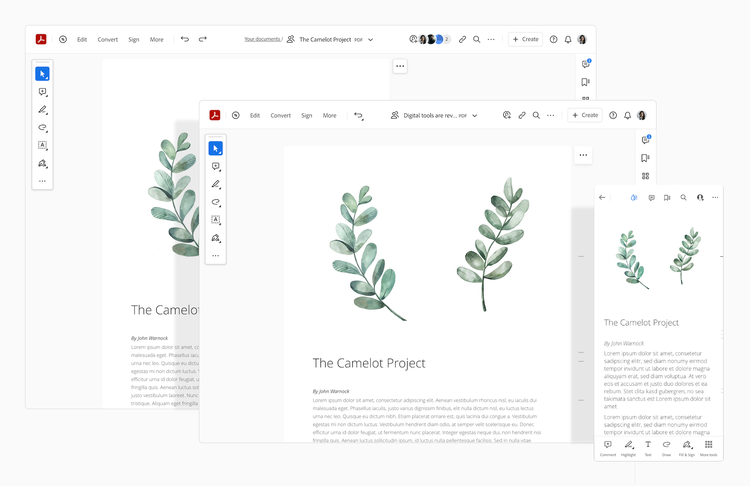Open the bookmarks panel icon in the middle window
Viewport: 750px width, 486px height.
[x=645, y=158]
